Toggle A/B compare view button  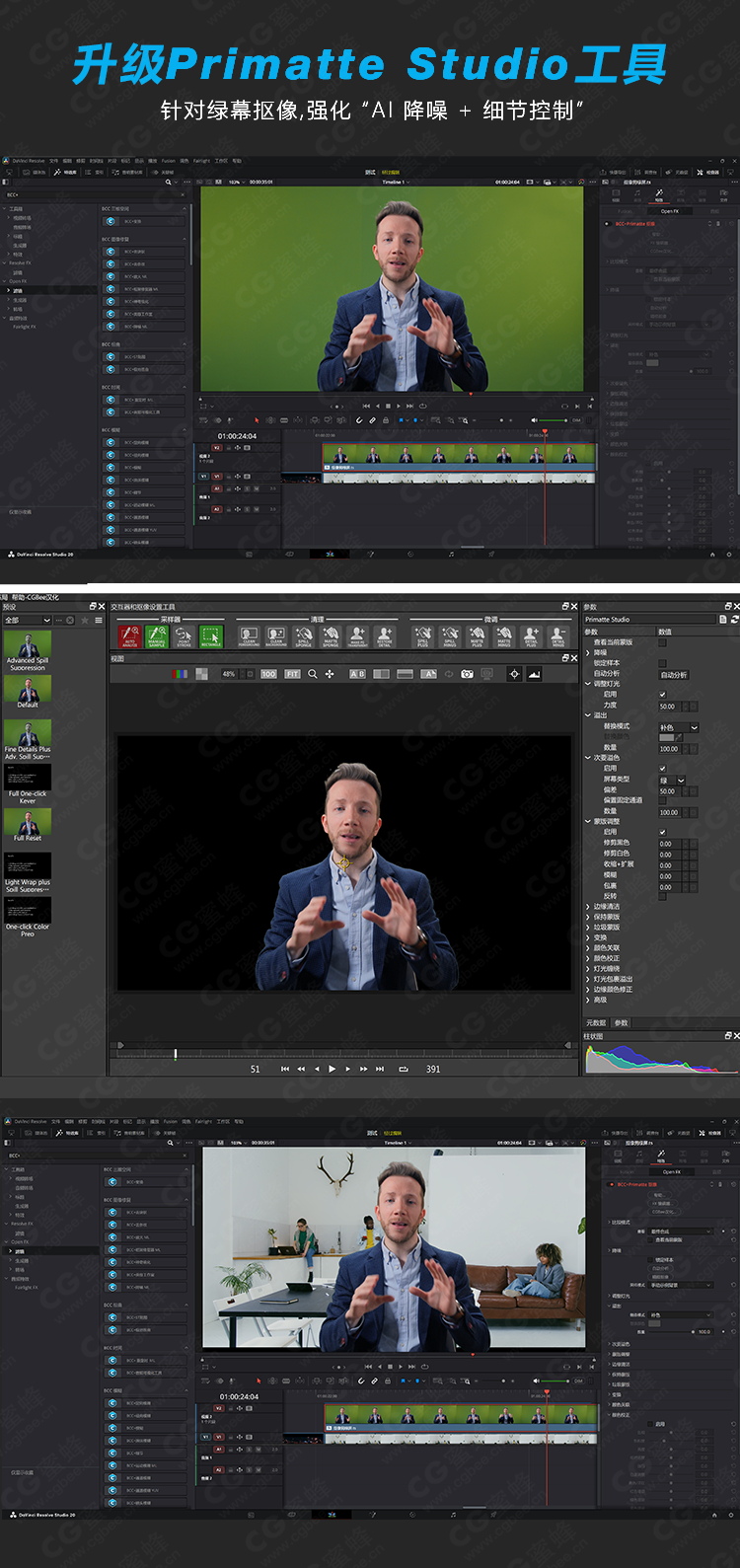pos(357,674)
